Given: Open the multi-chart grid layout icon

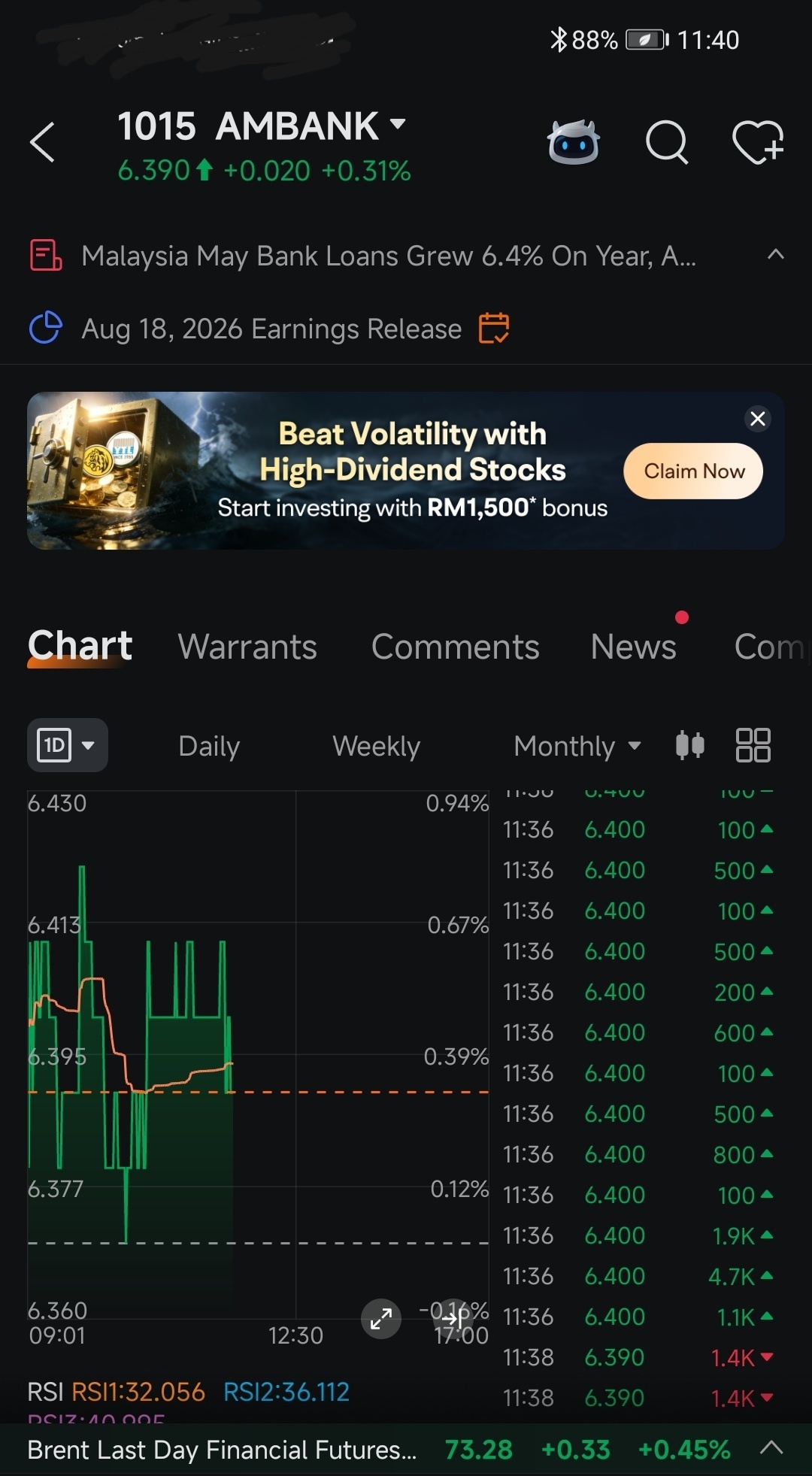Looking at the screenshot, I should click(x=753, y=745).
